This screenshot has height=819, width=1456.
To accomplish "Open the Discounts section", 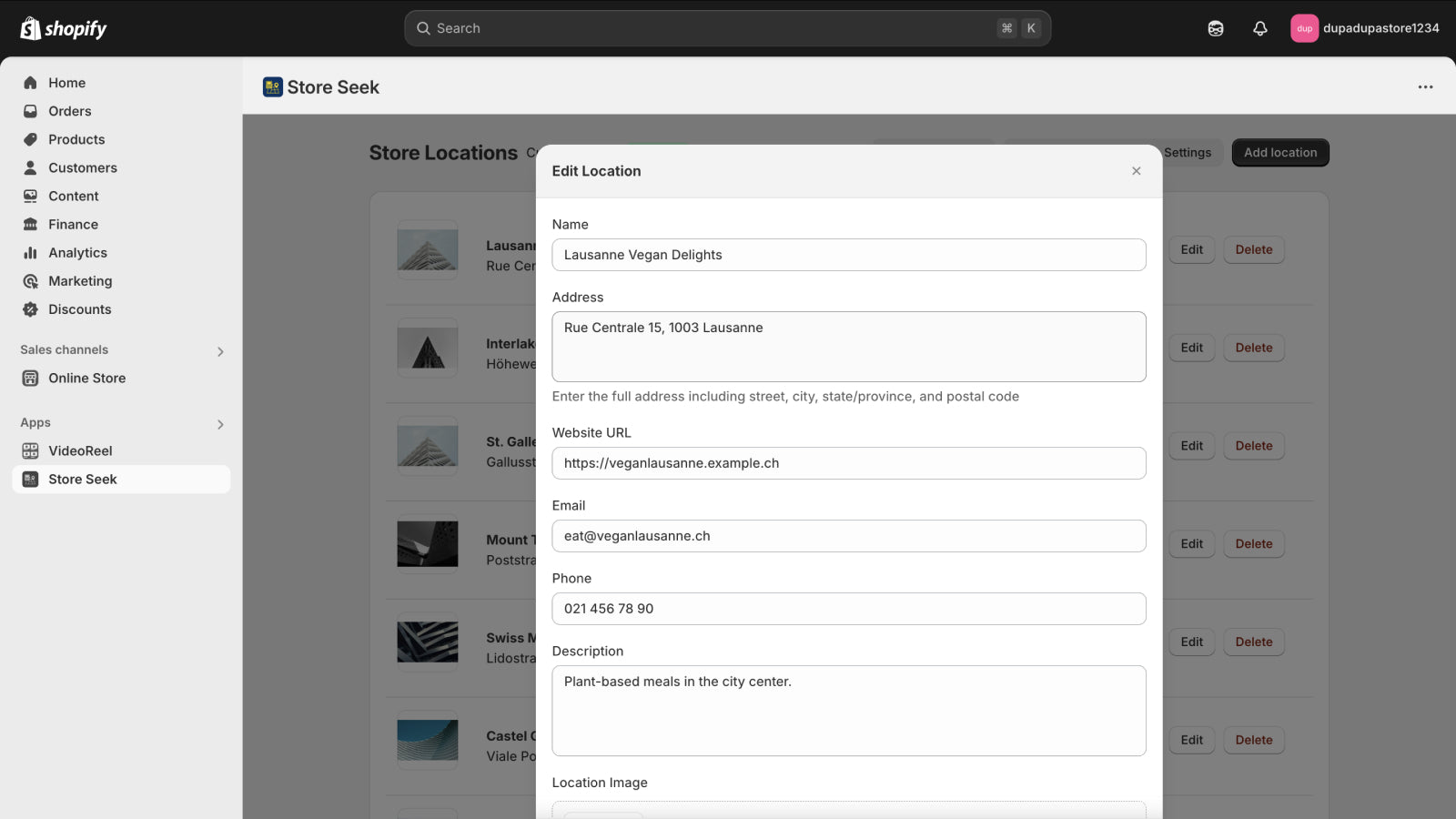I will click(x=80, y=308).
